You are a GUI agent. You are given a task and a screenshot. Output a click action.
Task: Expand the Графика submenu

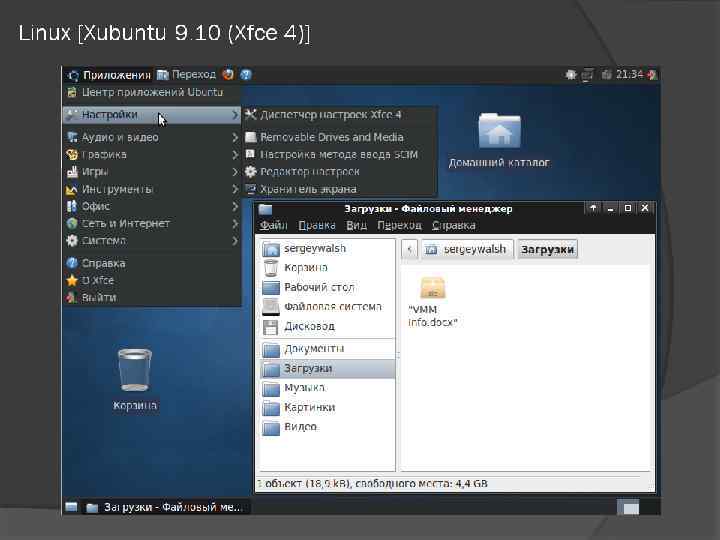(x=152, y=155)
